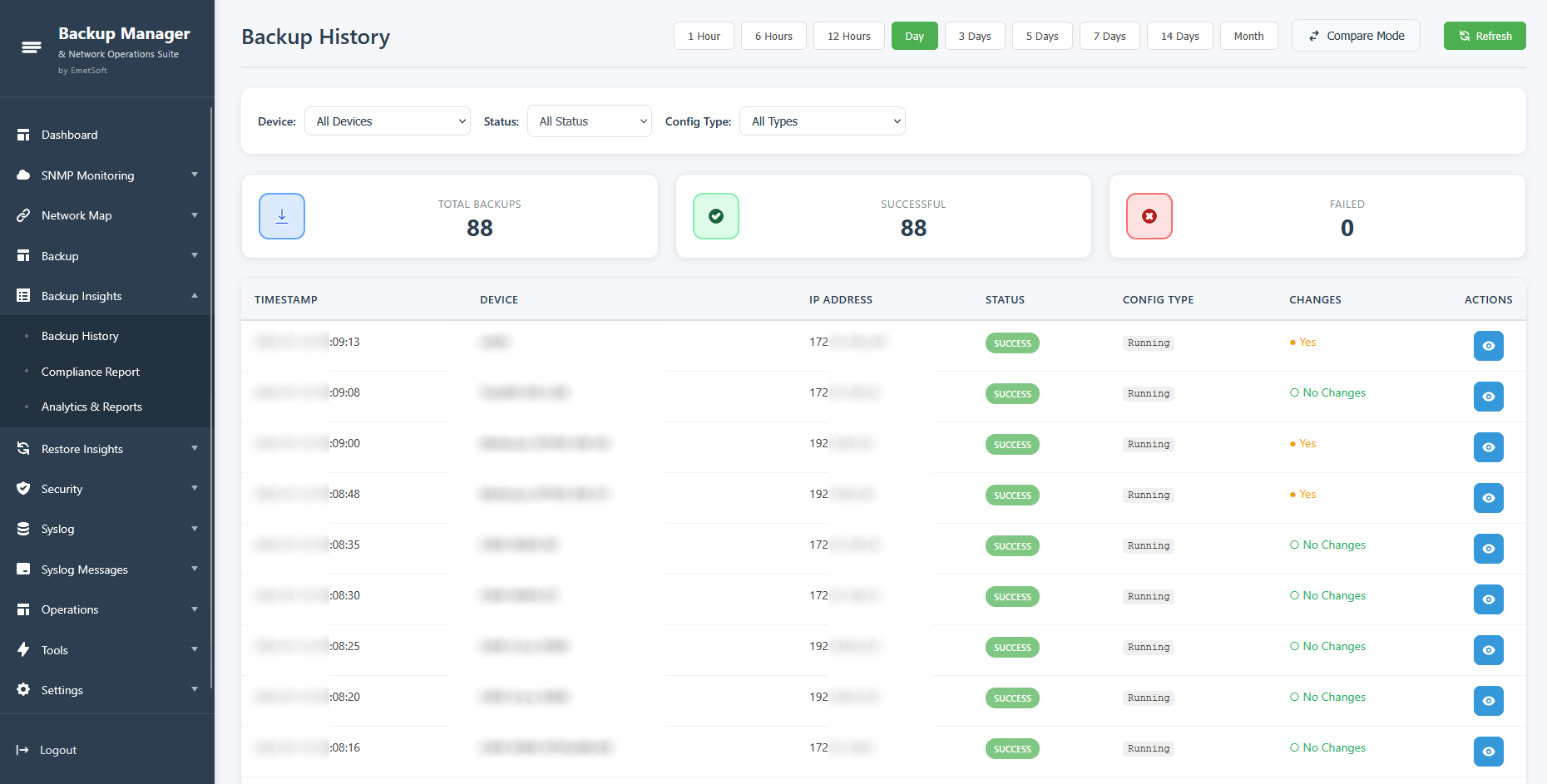1547x784 pixels.
Task: Click the Syslog database icon
Action: tap(23, 529)
